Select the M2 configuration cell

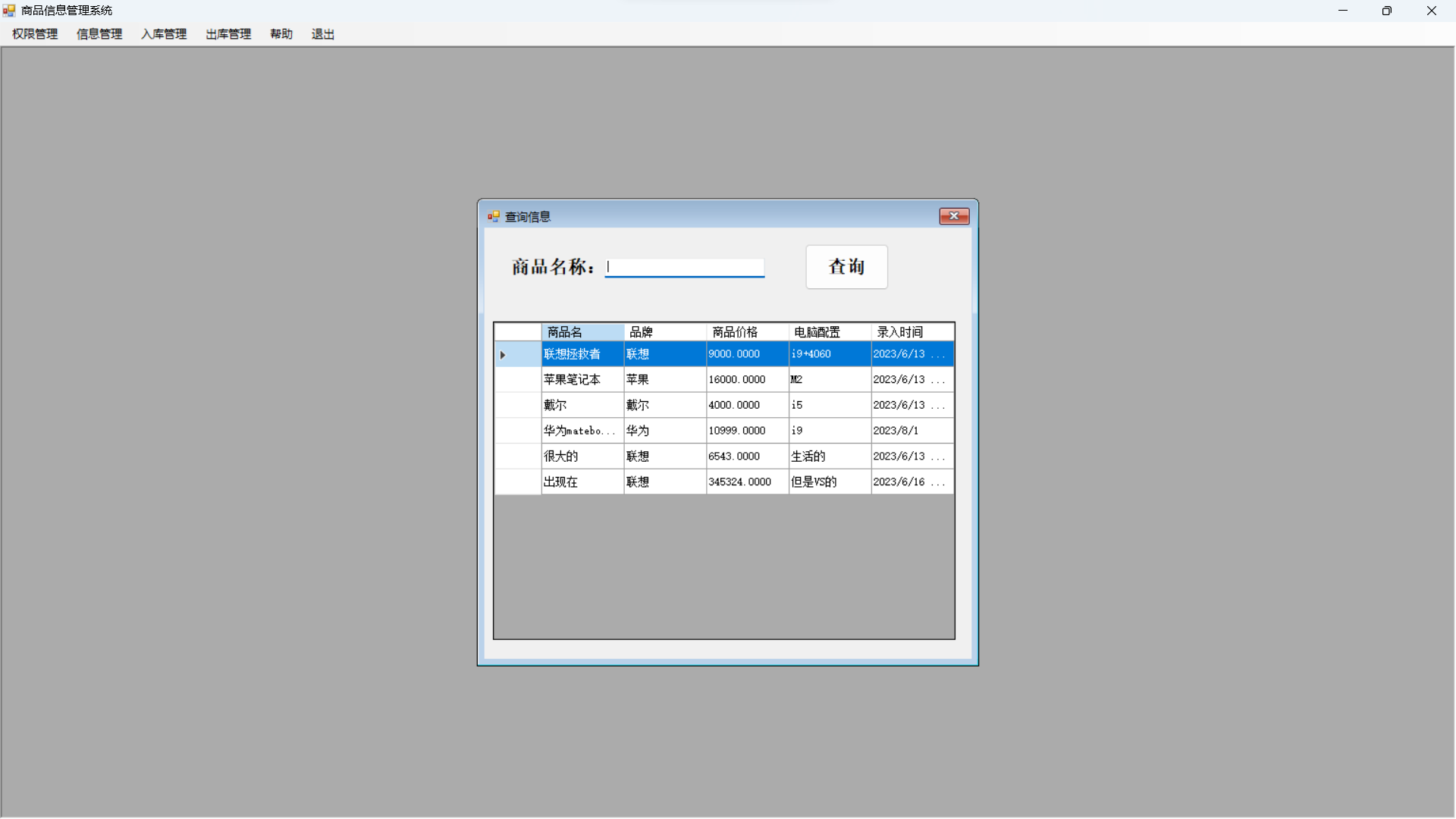coord(830,380)
